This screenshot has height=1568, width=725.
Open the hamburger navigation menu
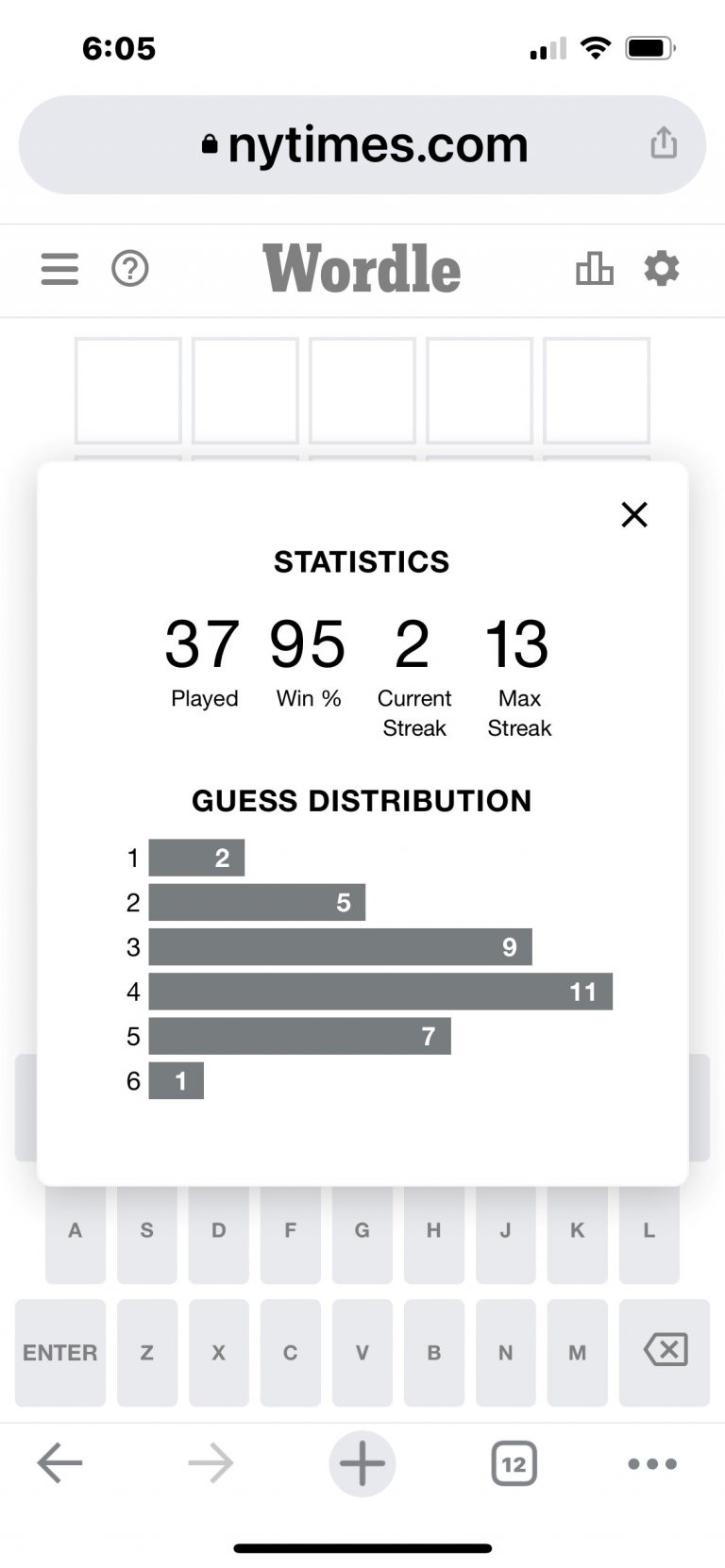(x=59, y=269)
